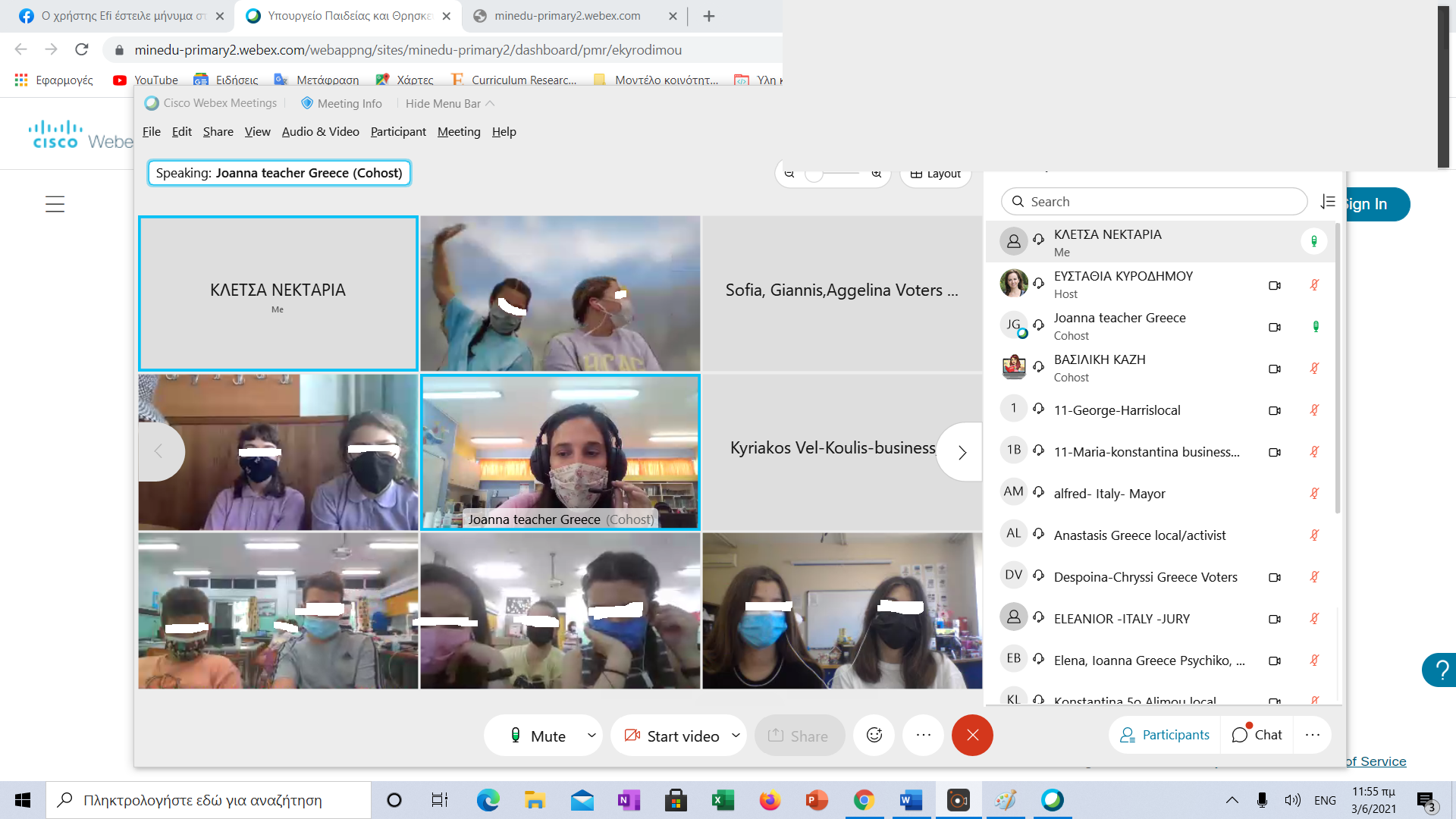1456x819 pixels.
Task: Toggle Start video button
Action: 672,736
